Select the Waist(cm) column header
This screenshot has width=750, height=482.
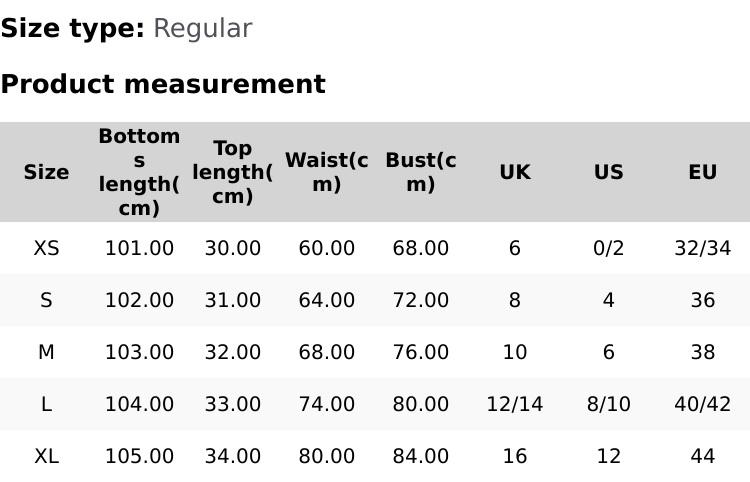pos(326,172)
